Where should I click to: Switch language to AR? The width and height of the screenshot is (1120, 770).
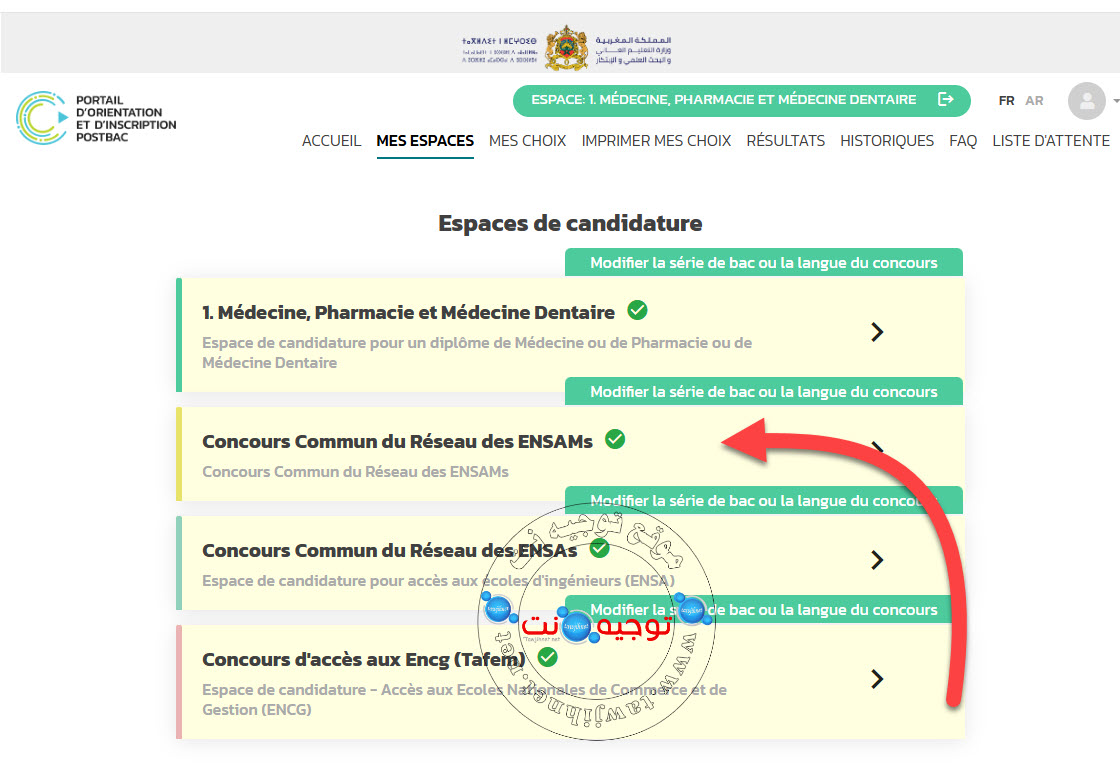[1034, 101]
